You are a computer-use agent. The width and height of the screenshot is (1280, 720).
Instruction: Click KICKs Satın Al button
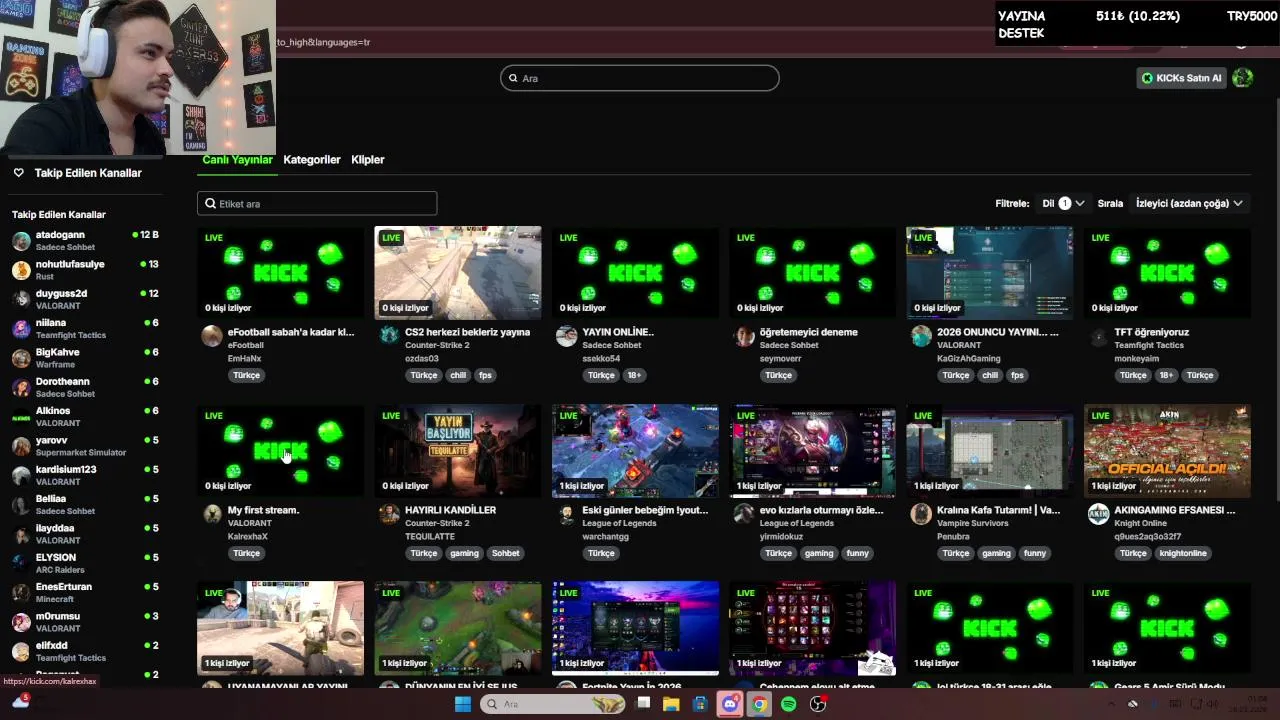pos(1182,78)
